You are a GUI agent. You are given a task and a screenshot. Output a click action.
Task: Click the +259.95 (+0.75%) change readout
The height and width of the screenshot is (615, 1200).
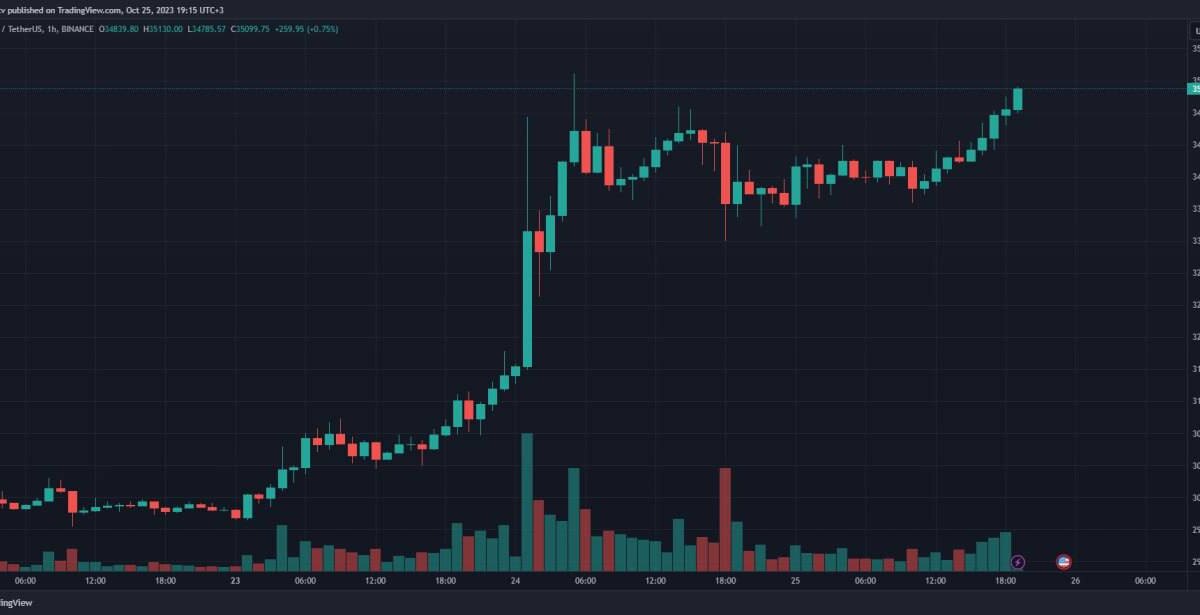tap(308, 29)
